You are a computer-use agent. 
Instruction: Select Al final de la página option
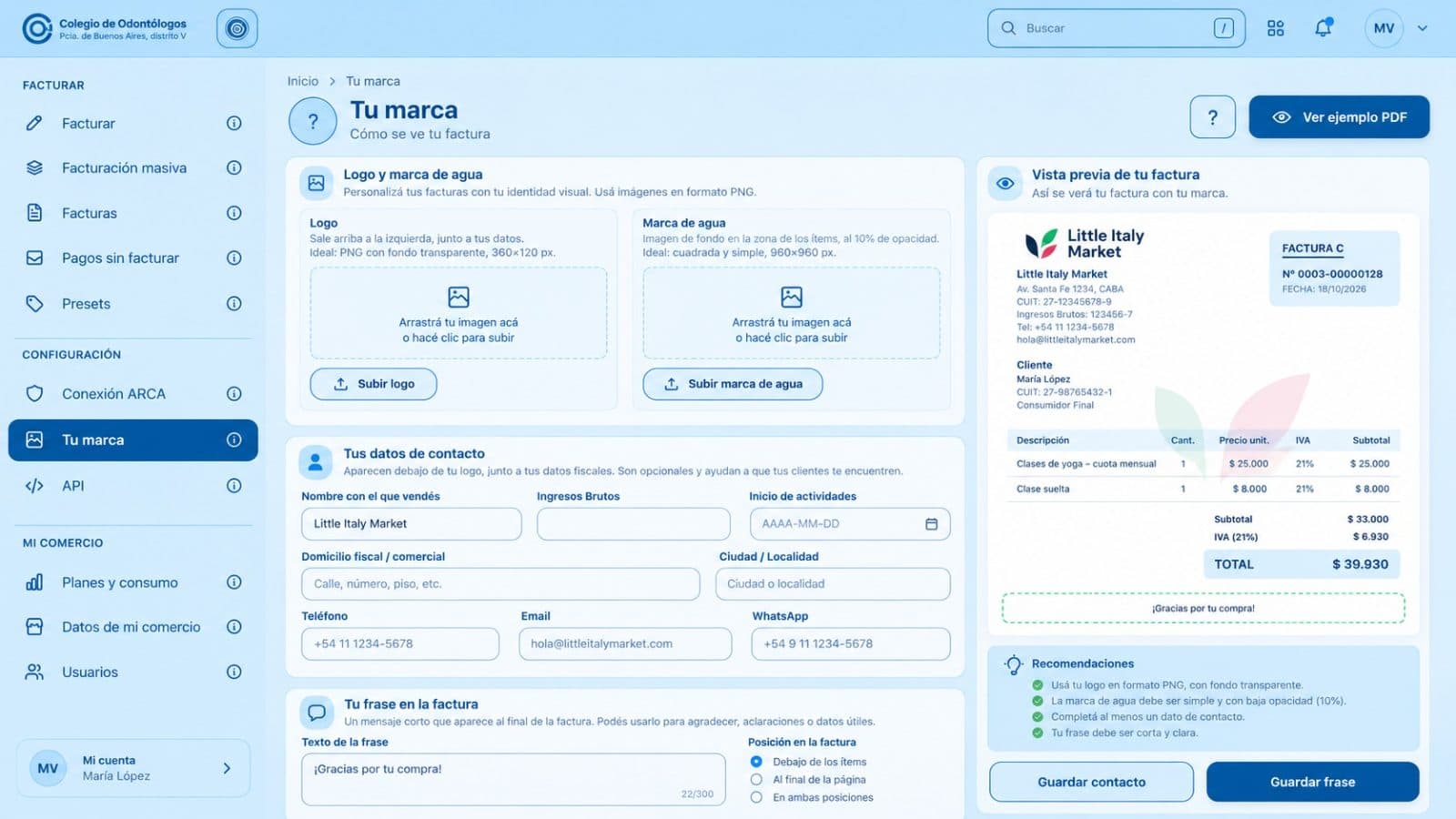756,780
